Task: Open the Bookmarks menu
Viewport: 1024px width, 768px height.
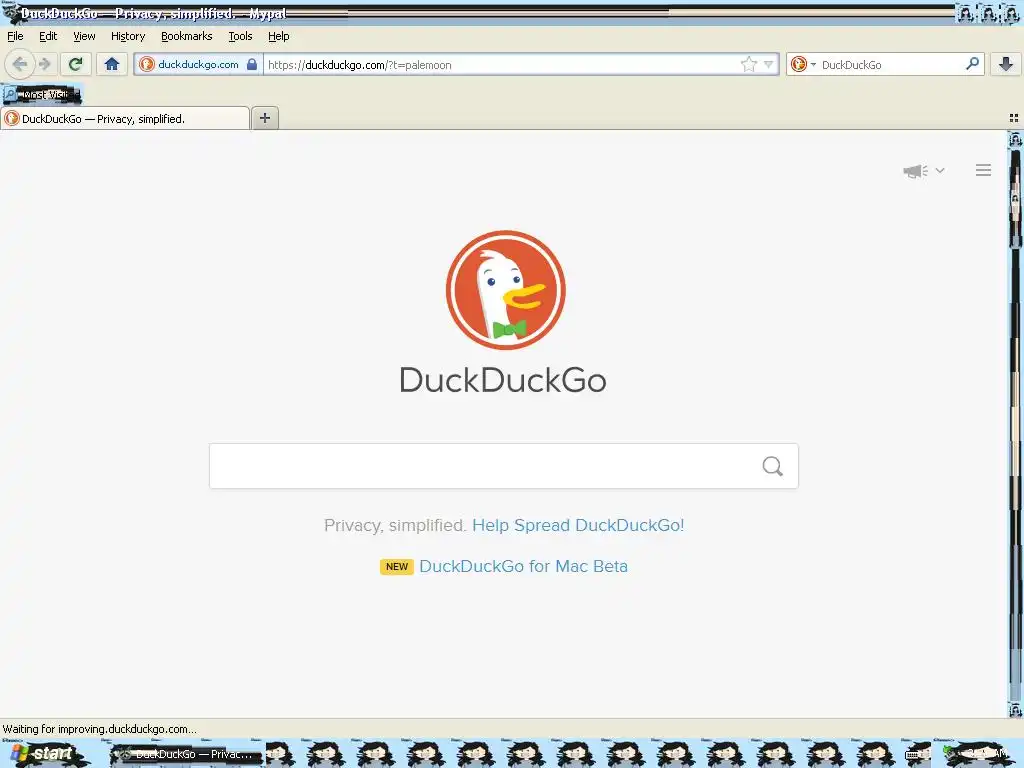Action: click(186, 36)
